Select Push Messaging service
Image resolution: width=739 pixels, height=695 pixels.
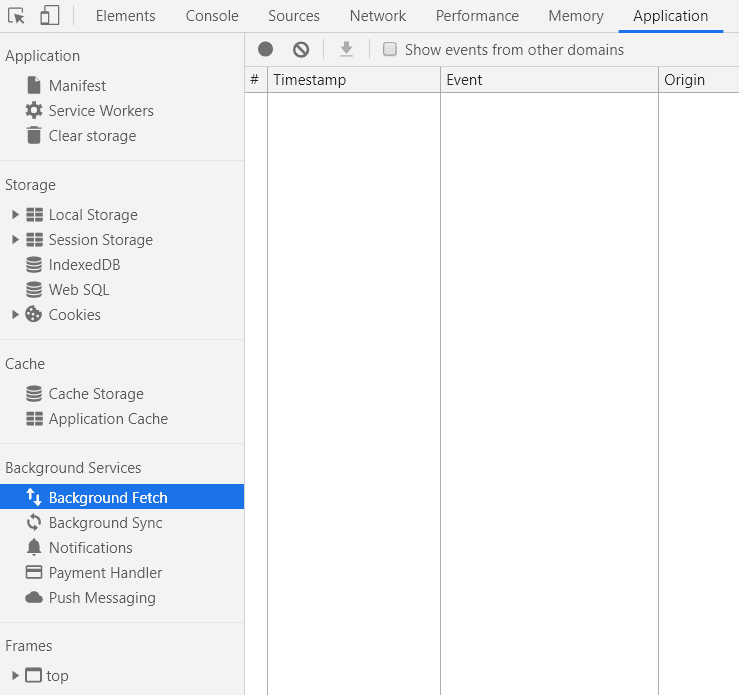102,597
